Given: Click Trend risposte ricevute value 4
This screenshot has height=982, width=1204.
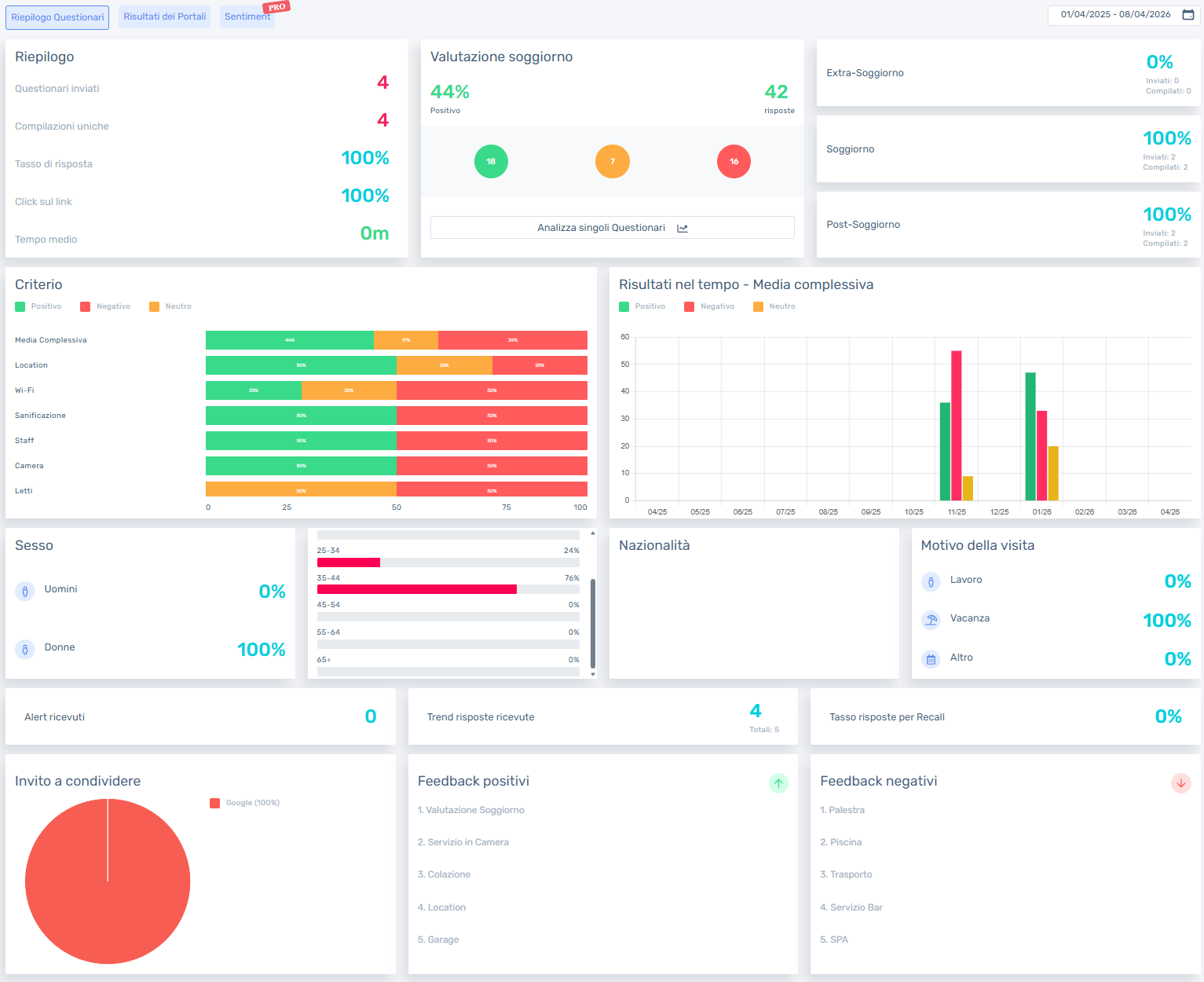Looking at the screenshot, I should click(x=756, y=711).
